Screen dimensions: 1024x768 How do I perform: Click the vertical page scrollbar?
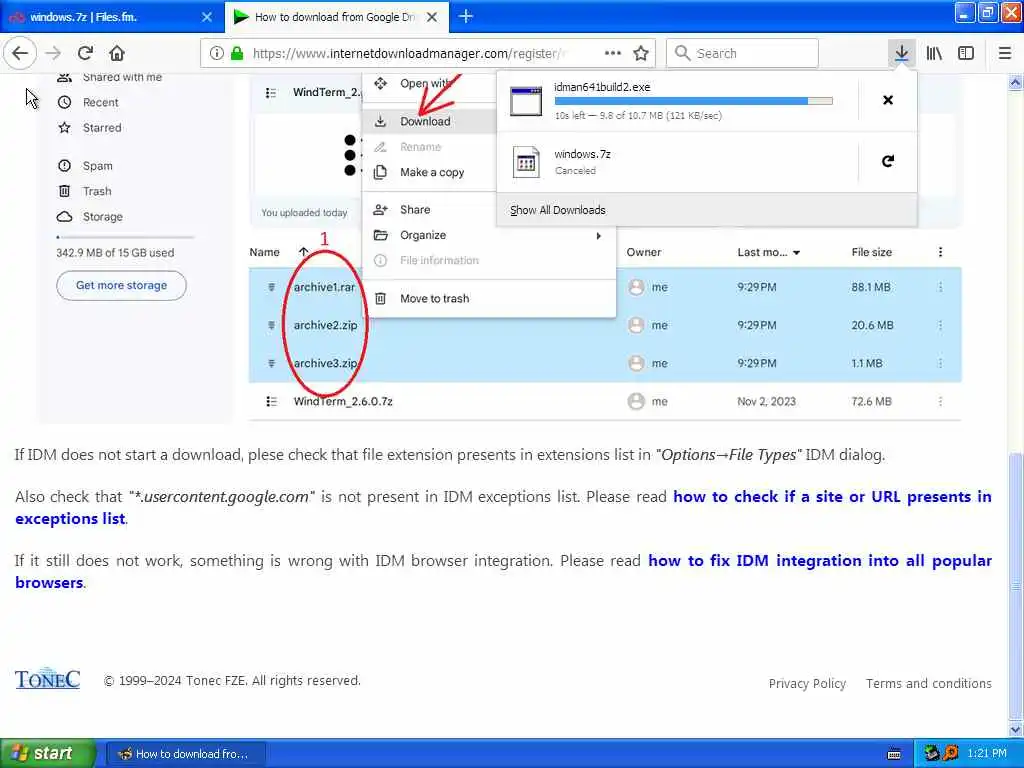(1016, 588)
